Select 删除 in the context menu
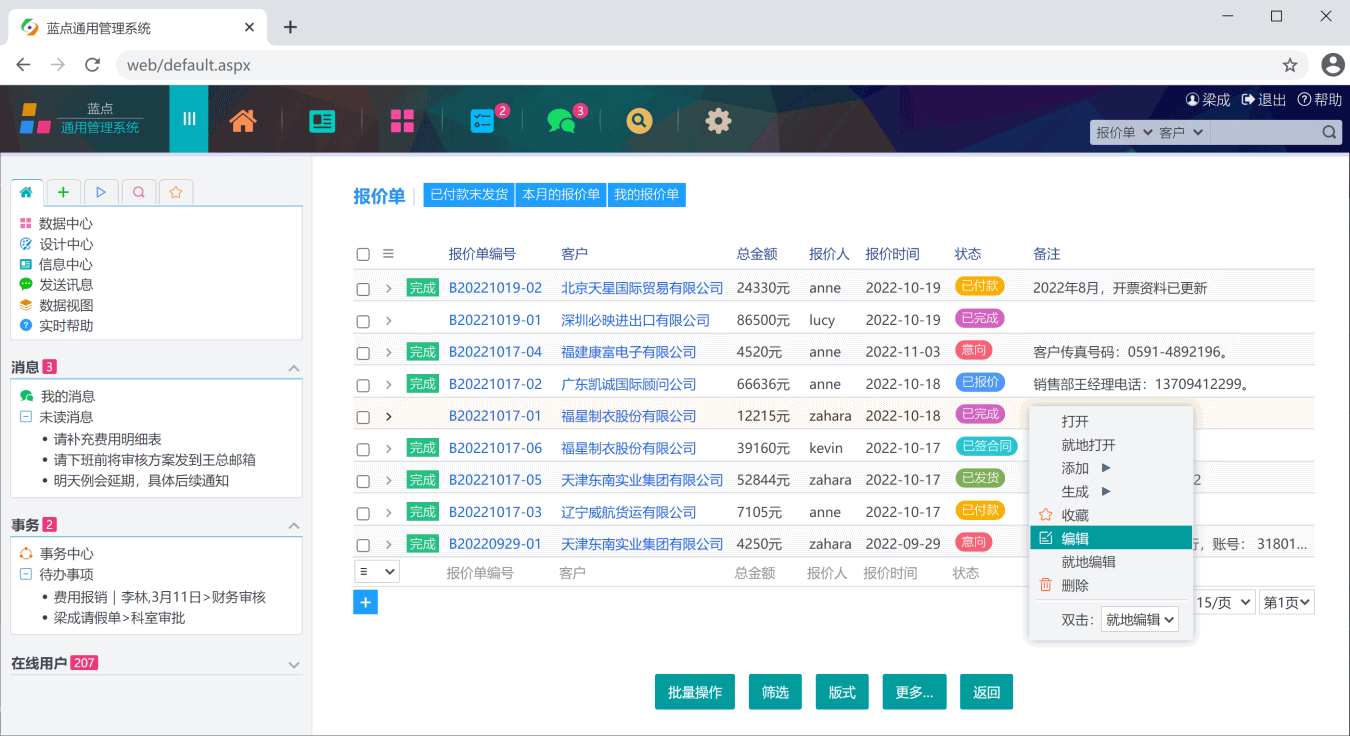 (x=1075, y=586)
